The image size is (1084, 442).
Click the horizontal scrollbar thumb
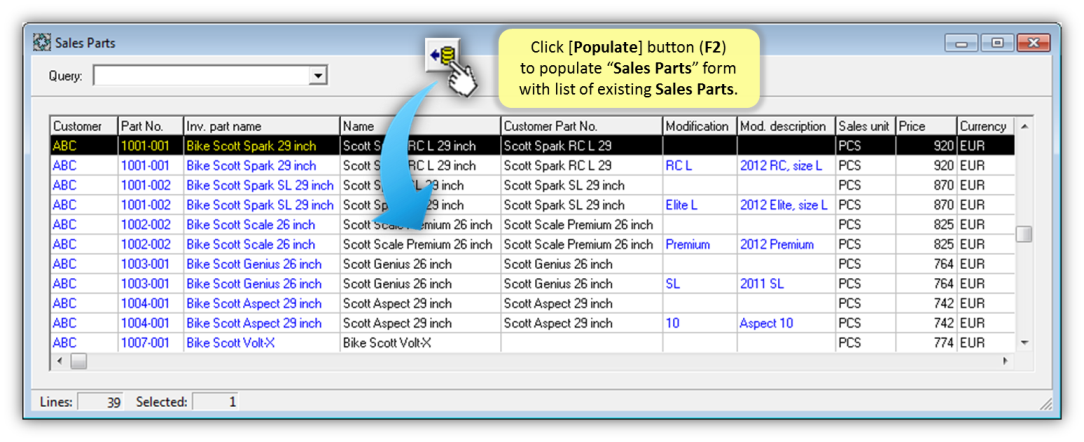pyautogui.click(x=78, y=361)
